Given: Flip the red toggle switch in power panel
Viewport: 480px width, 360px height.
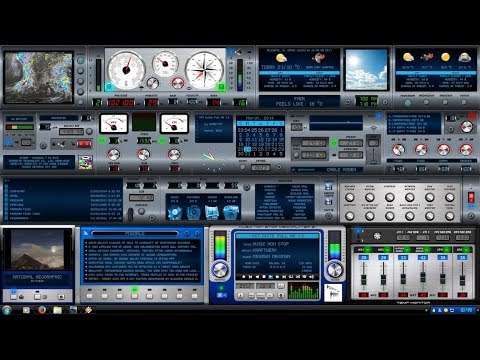Looking at the screenshot, I should click(84, 144).
